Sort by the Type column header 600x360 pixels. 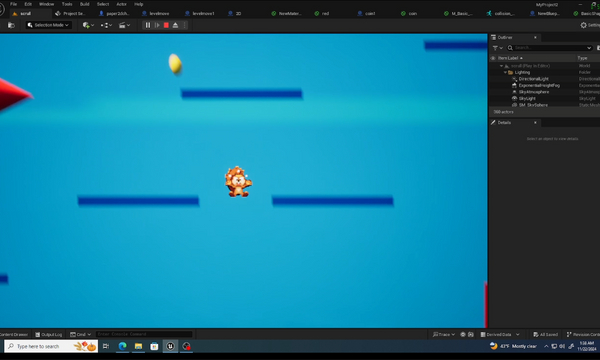click(582, 58)
